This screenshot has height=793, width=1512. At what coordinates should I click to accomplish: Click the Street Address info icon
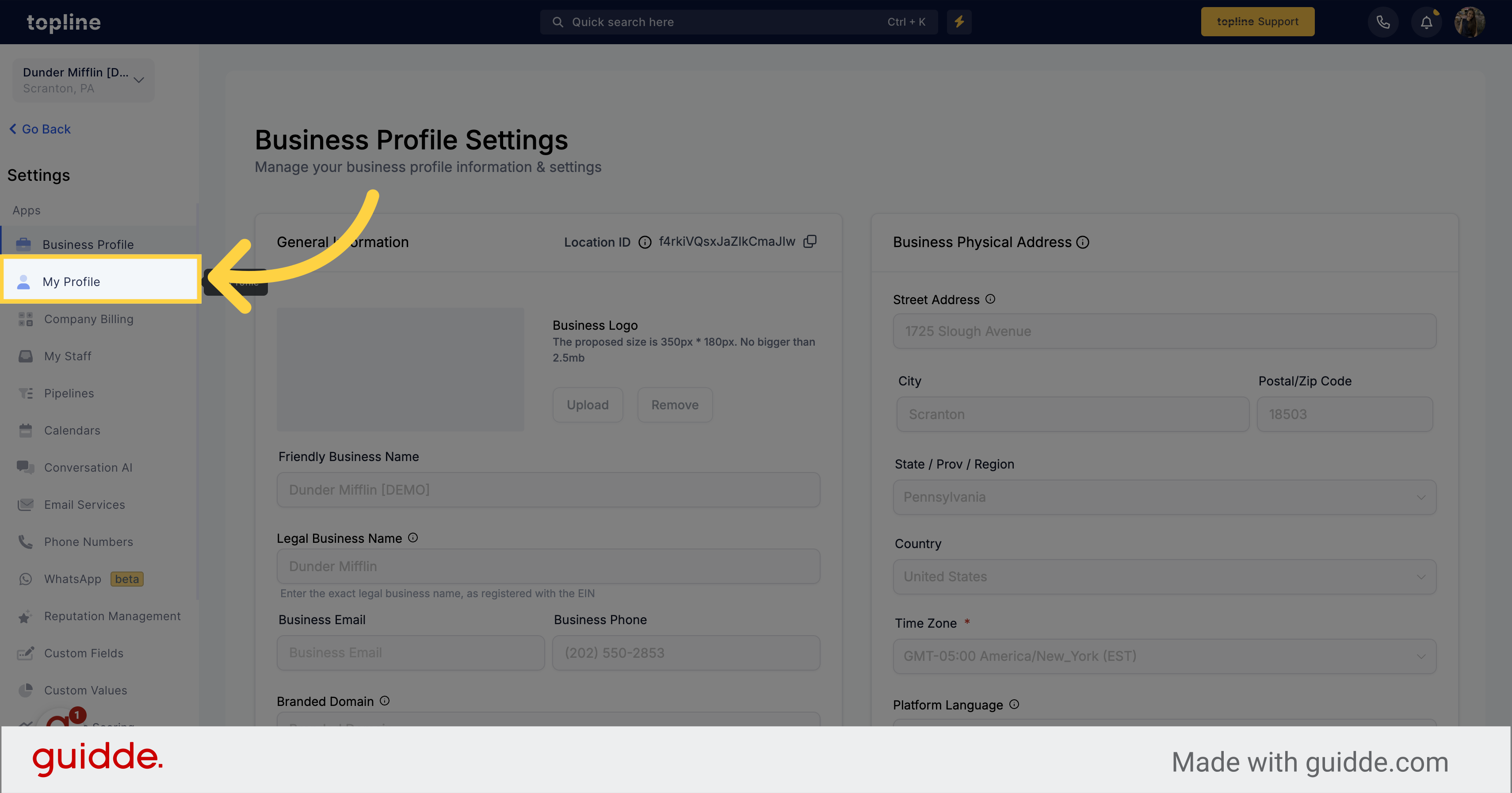click(x=990, y=299)
